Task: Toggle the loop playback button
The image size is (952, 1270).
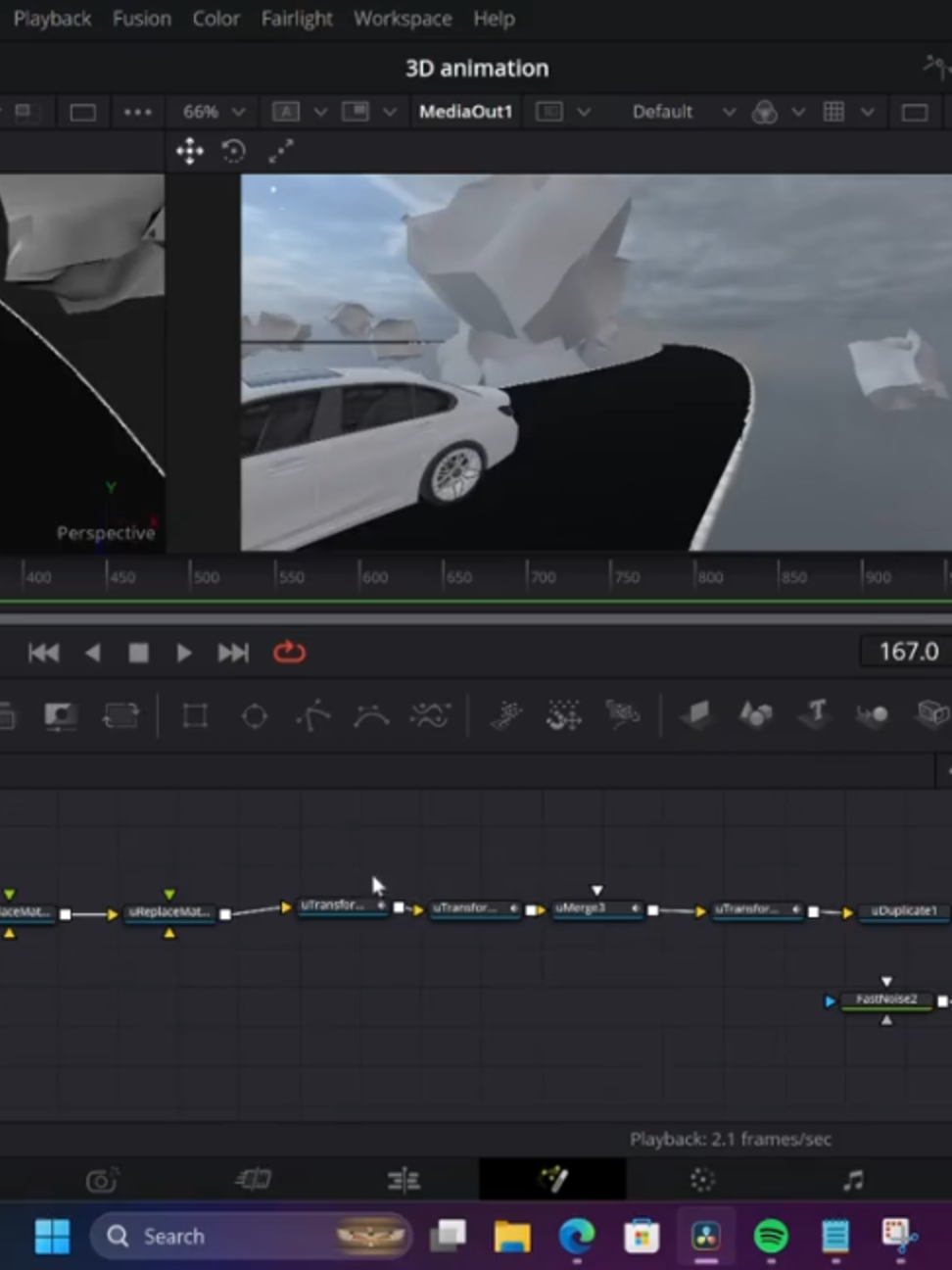Action: click(x=289, y=652)
